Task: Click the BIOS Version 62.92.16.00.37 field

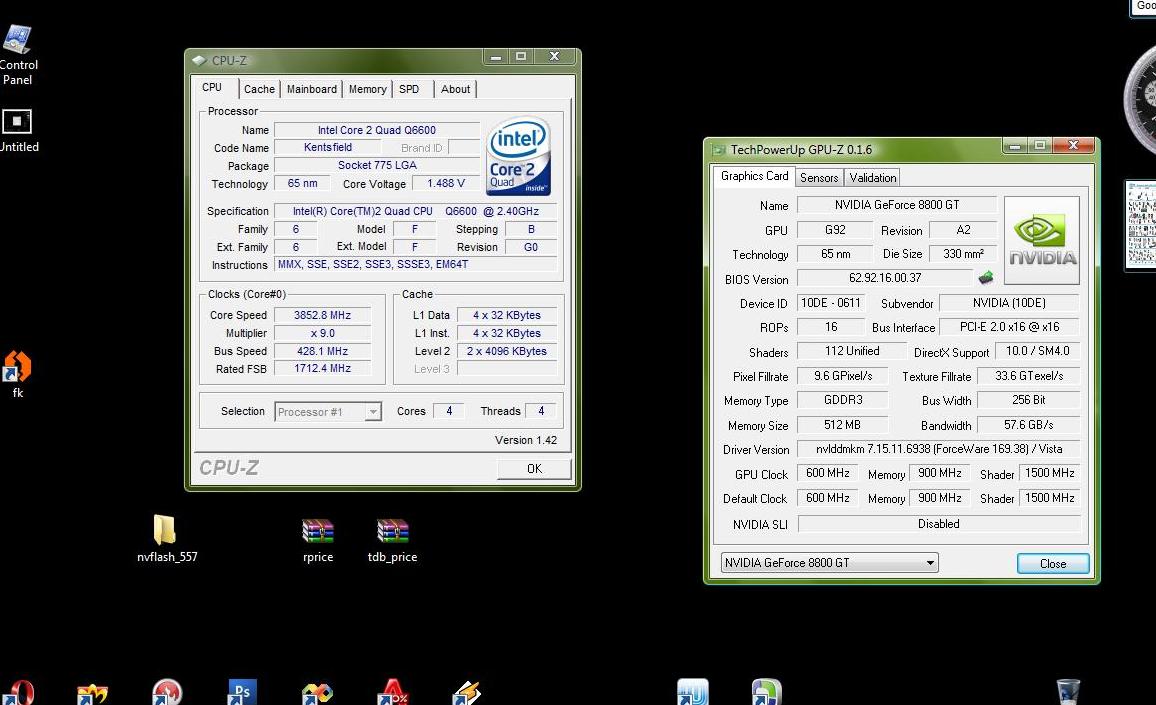Action: tap(885, 278)
